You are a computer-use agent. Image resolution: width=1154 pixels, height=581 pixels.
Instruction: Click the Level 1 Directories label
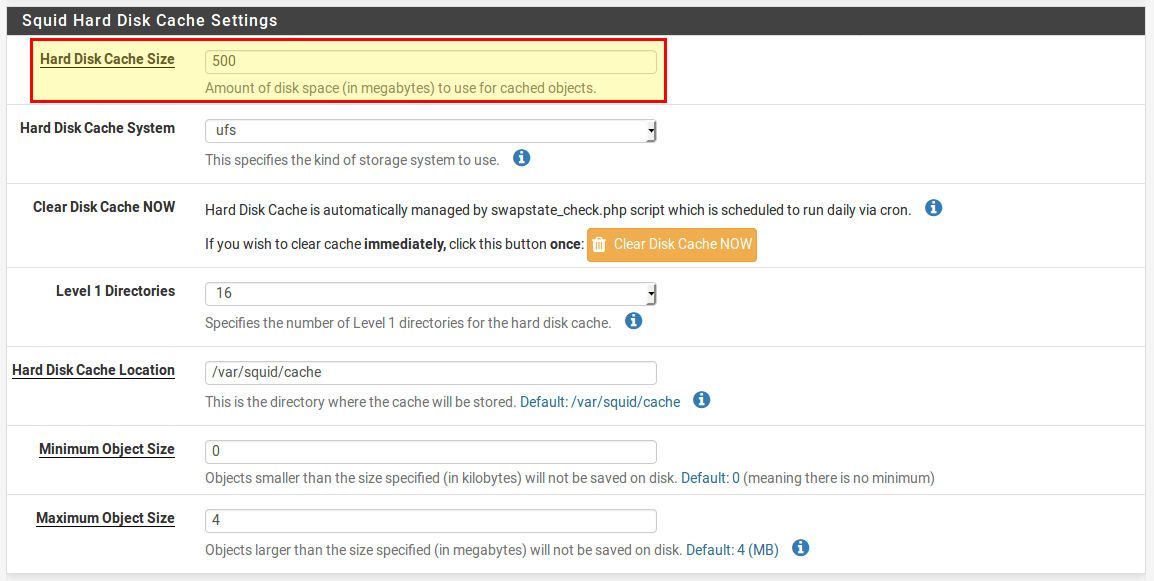tap(115, 291)
